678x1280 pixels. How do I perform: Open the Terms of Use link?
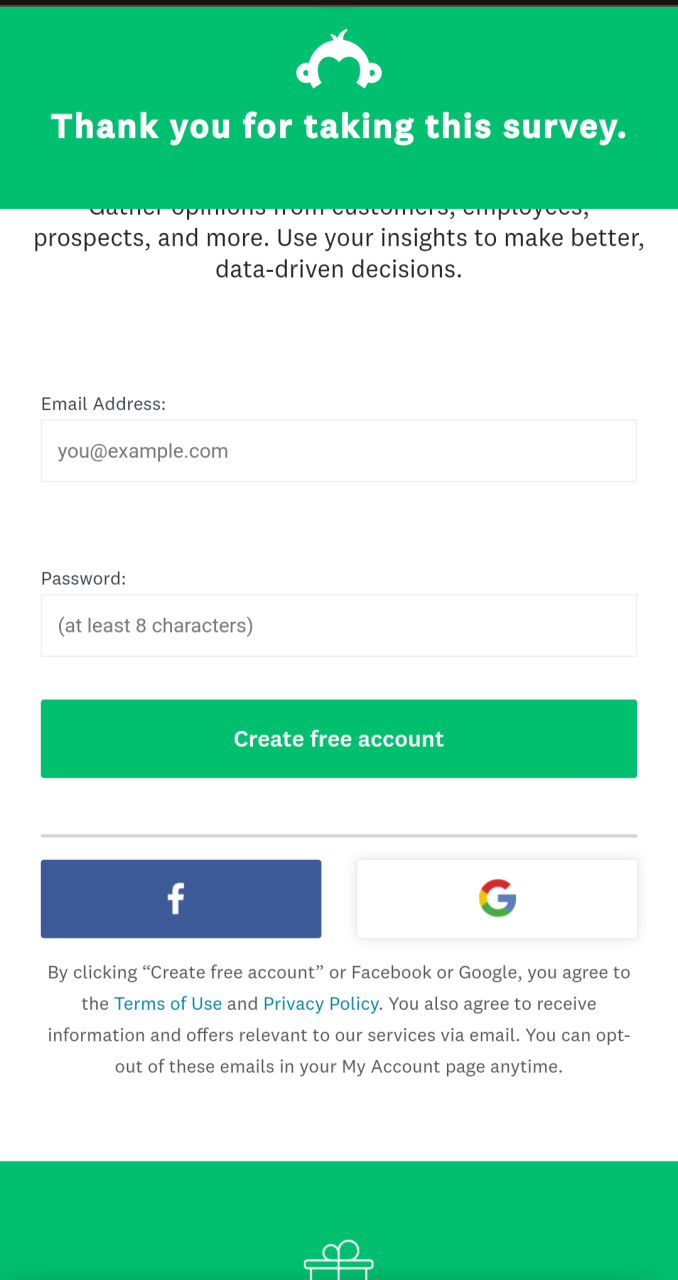click(x=168, y=1003)
